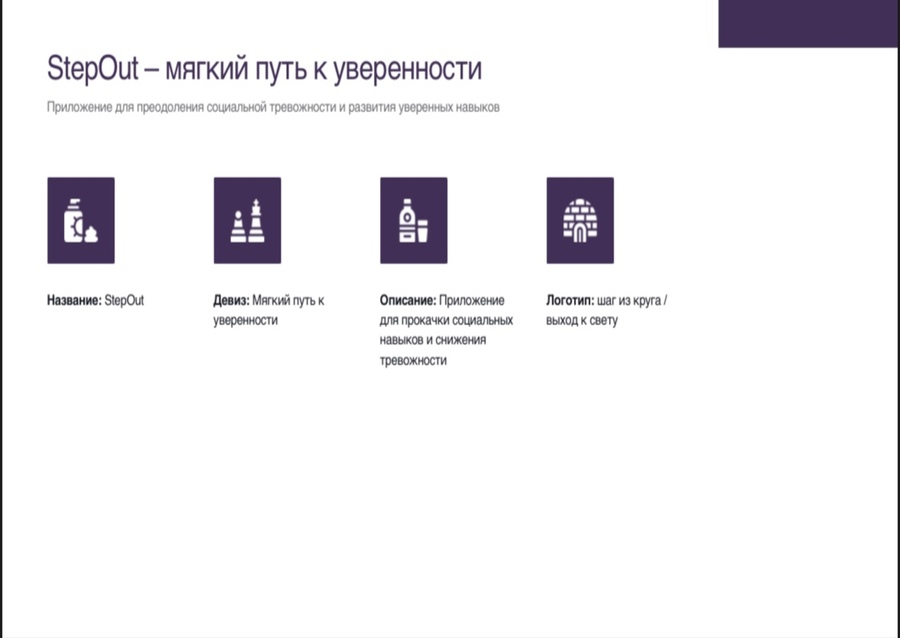This screenshot has width=900, height=638.
Task: Click the bold word Девиз
Action: [x=231, y=301]
